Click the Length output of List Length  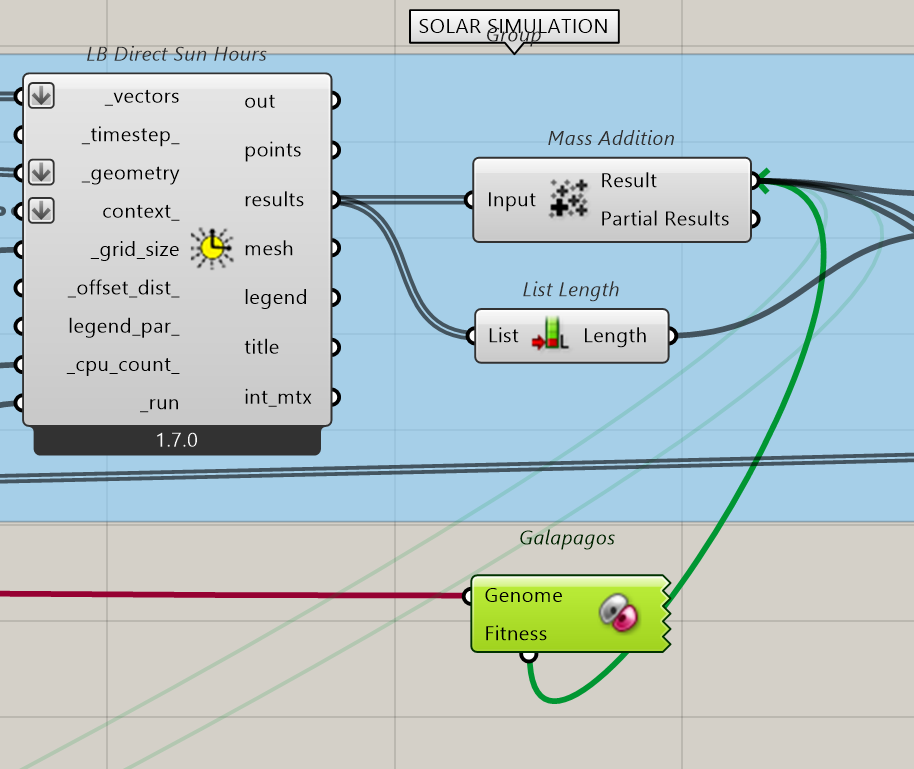614,336
